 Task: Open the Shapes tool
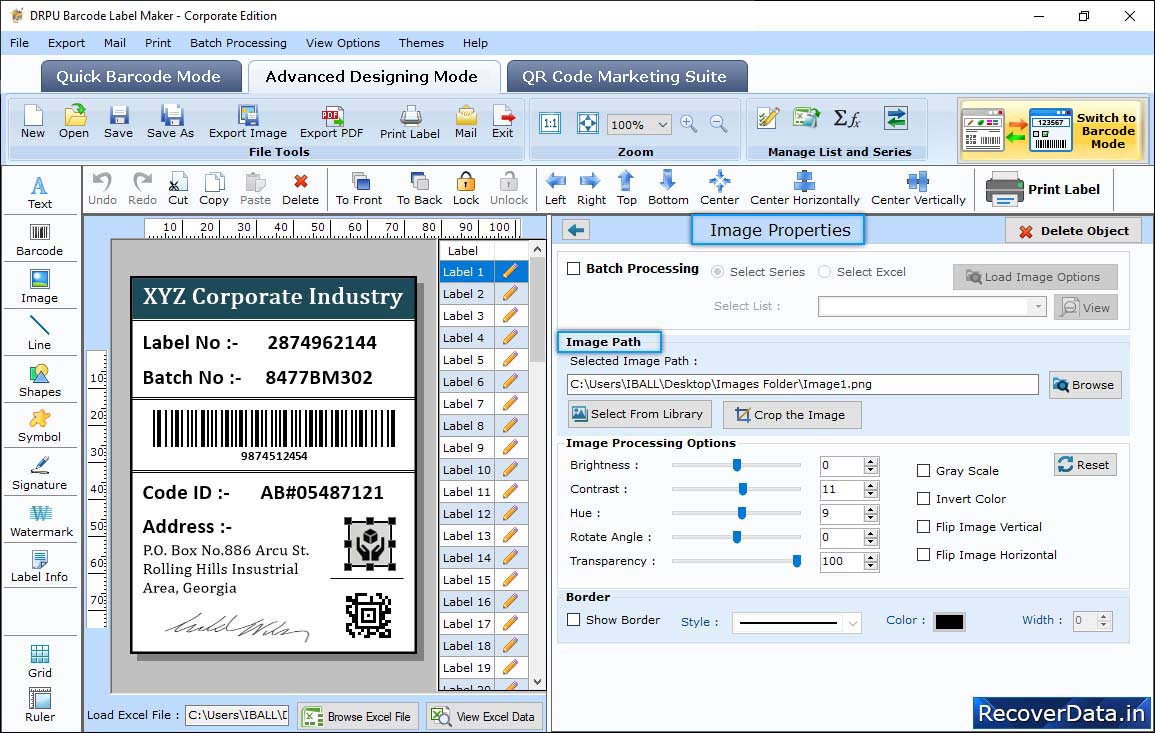tap(40, 380)
